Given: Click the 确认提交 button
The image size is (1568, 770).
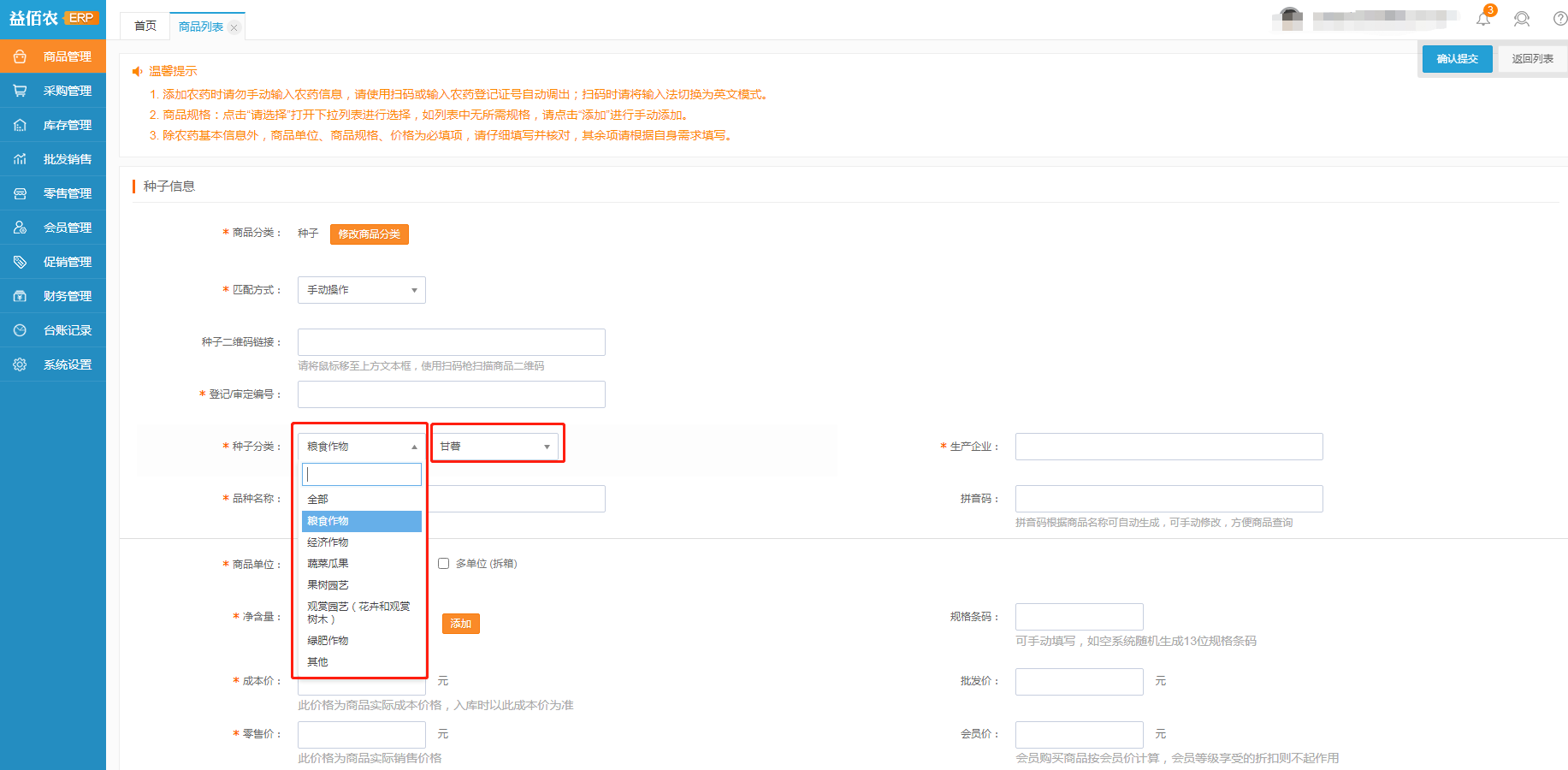Looking at the screenshot, I should click(1457, 59).
